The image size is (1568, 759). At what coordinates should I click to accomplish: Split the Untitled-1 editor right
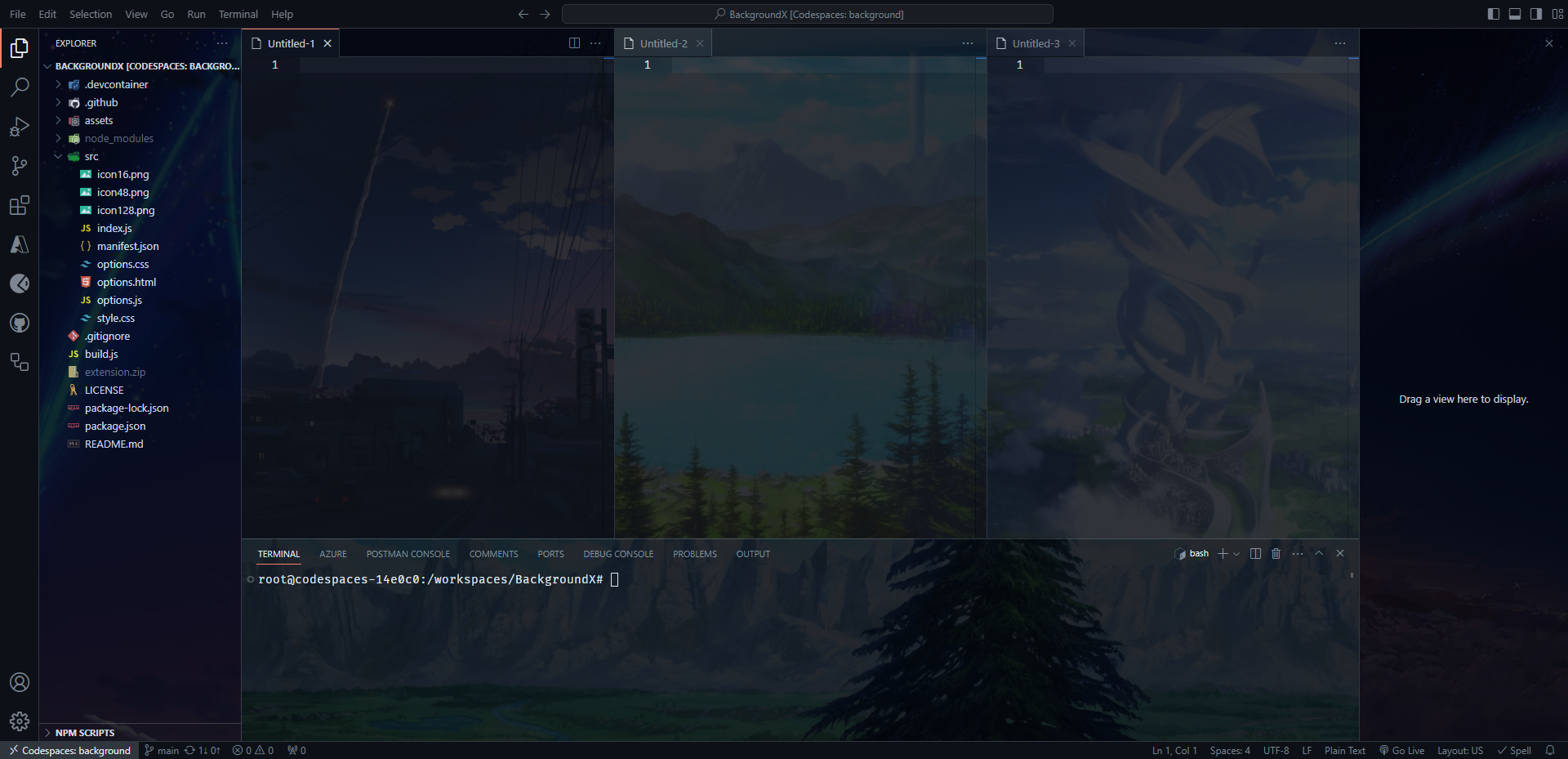pyautogui.click(x=574, y=43)
